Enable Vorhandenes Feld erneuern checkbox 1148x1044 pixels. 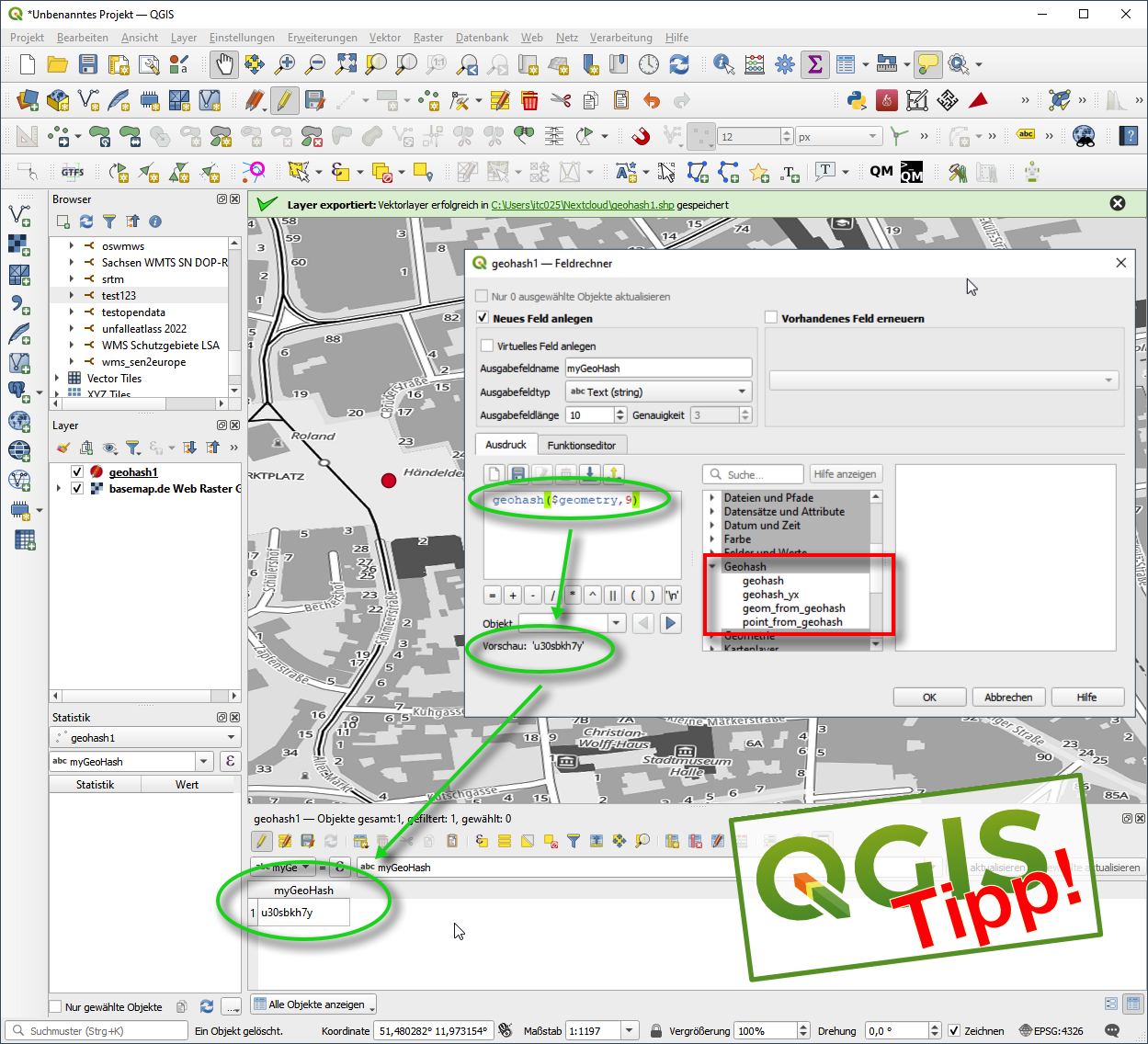pos(771,318)
